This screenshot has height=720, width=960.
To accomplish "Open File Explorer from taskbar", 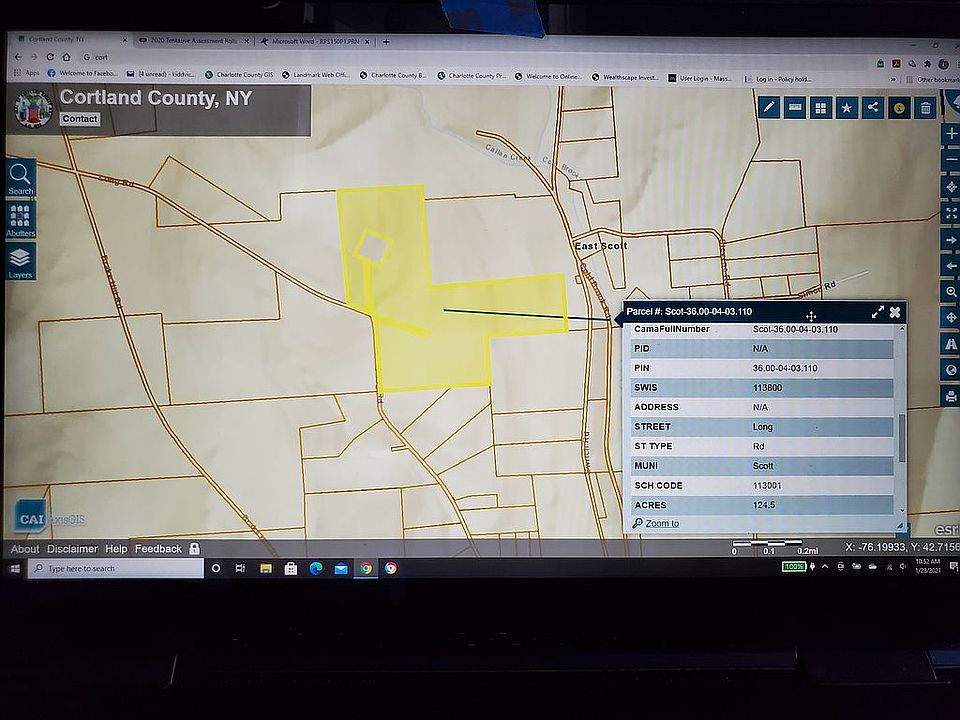I will 266,568.
